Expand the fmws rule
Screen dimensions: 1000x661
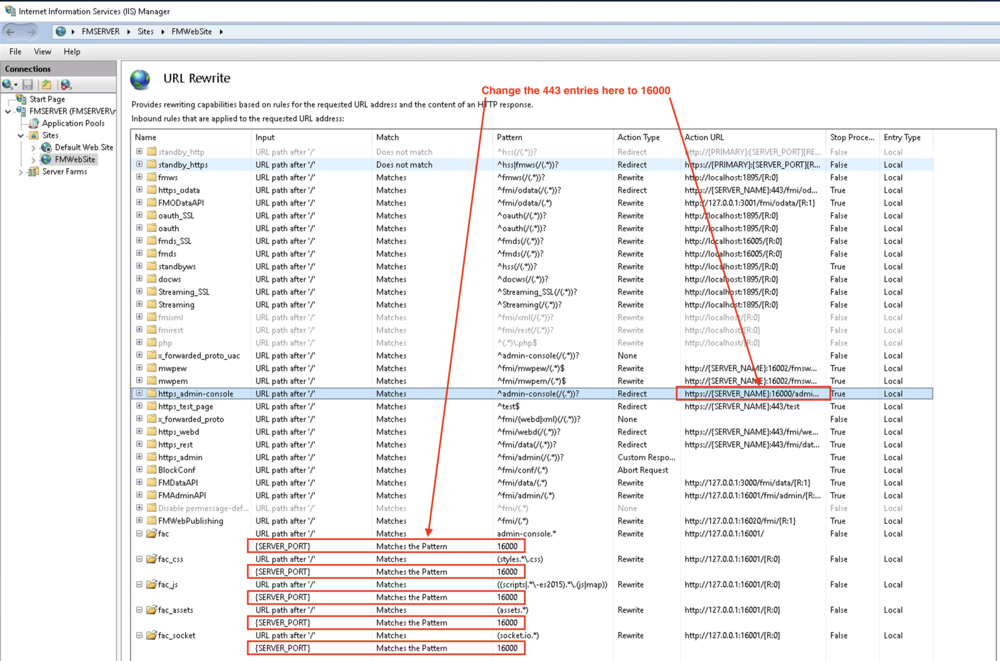(139, 177)
